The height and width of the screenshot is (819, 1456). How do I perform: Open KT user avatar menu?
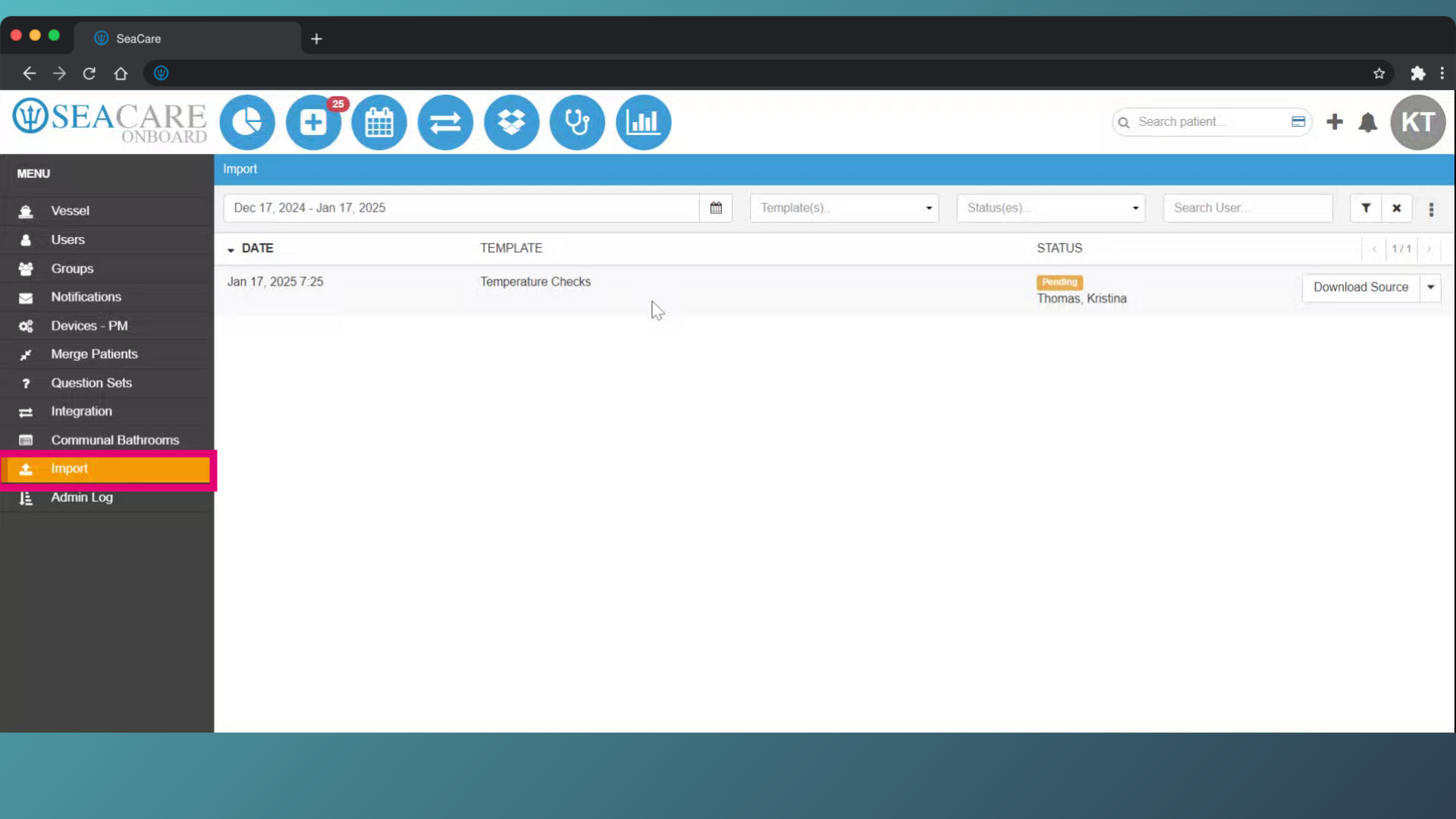point(1418,122)
